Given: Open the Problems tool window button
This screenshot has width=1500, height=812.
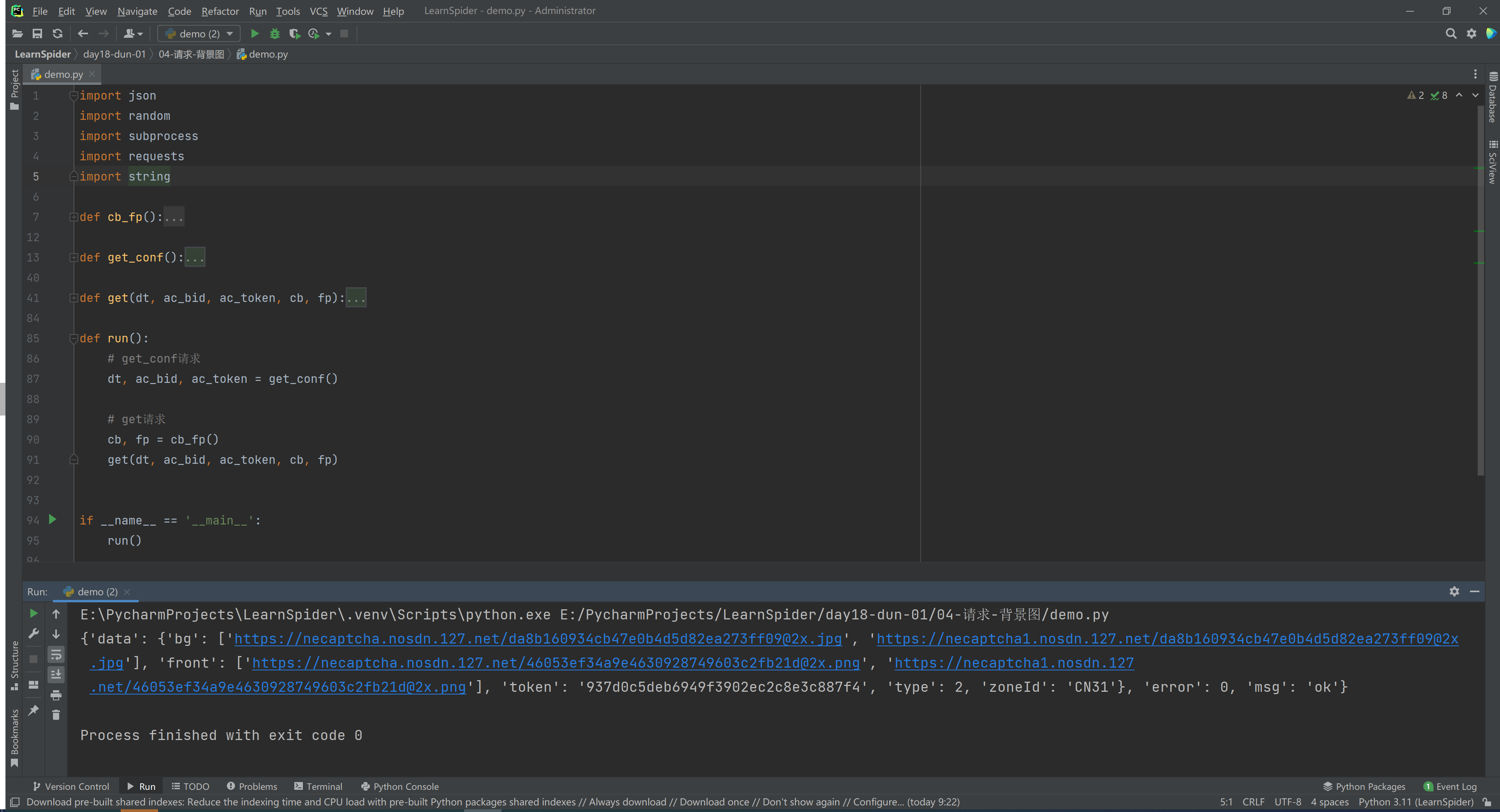Looking at the screenshot, I should [251, 786].
